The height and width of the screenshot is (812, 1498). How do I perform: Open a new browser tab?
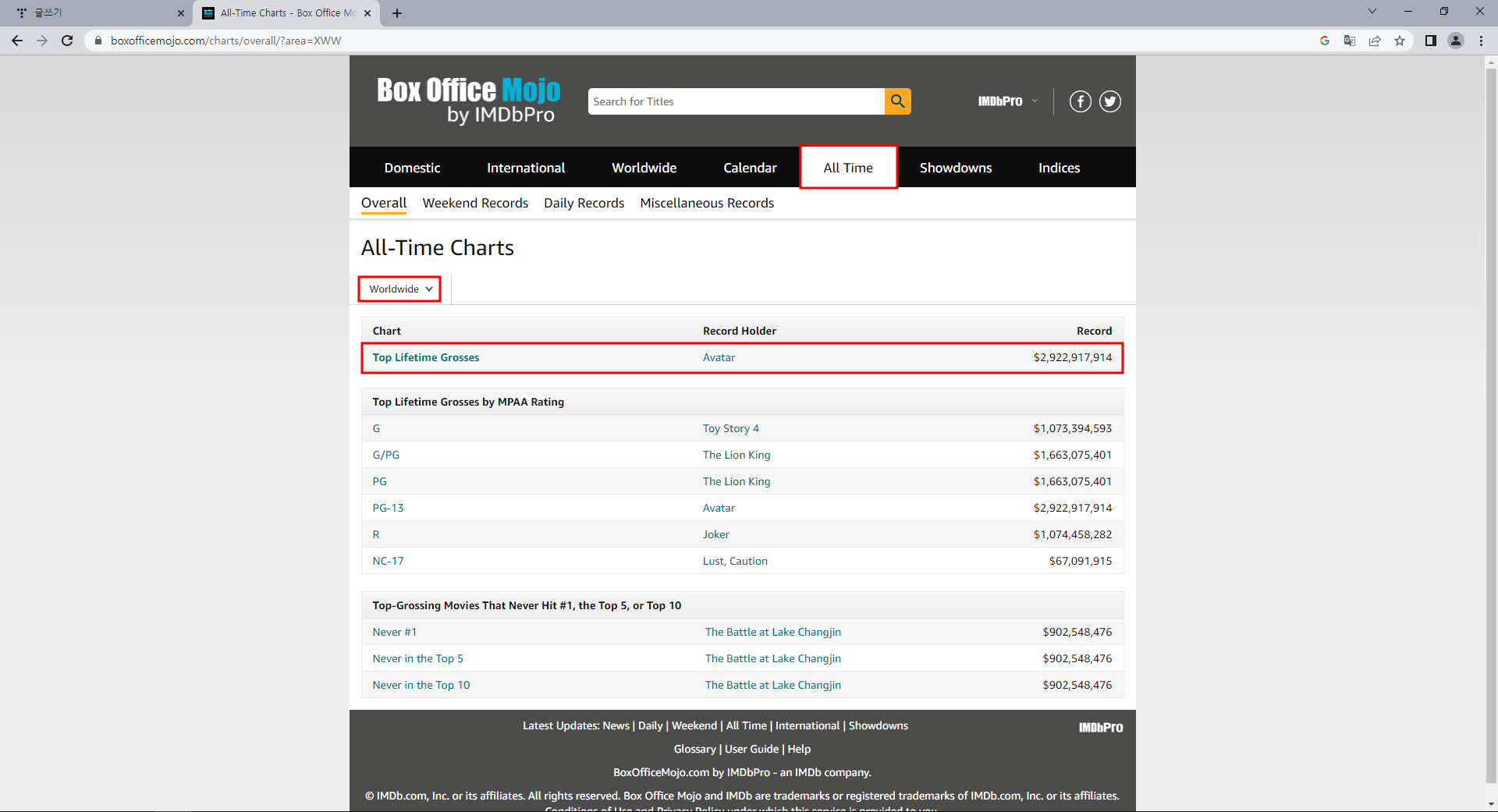point(397,13)
